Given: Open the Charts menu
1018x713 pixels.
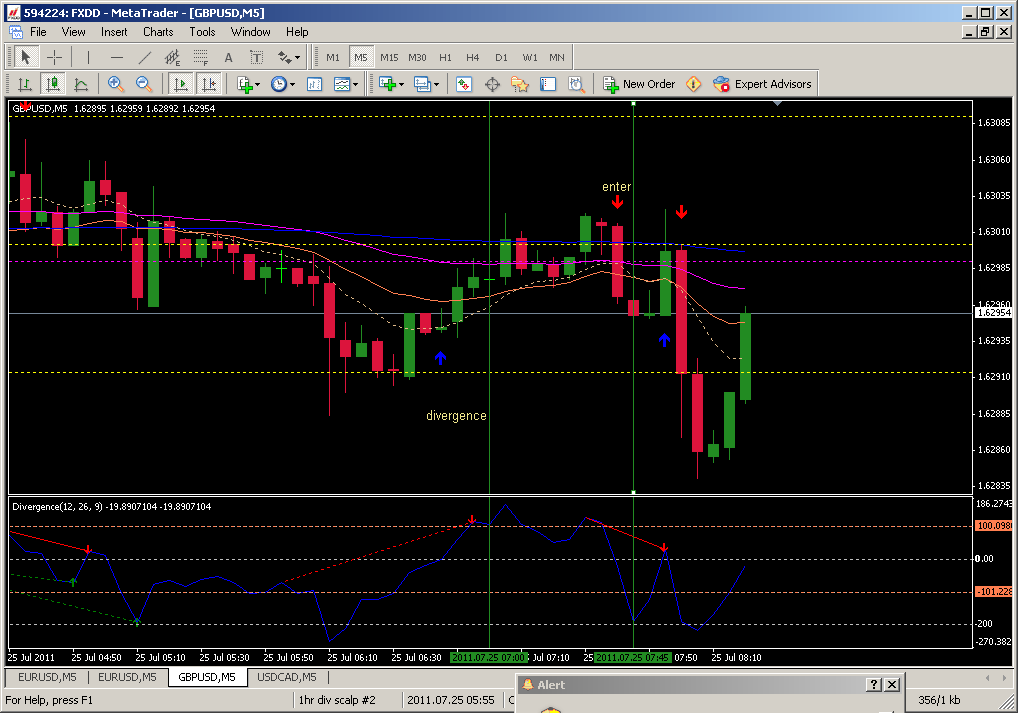Looking at the screenshot, I should 158,32.
